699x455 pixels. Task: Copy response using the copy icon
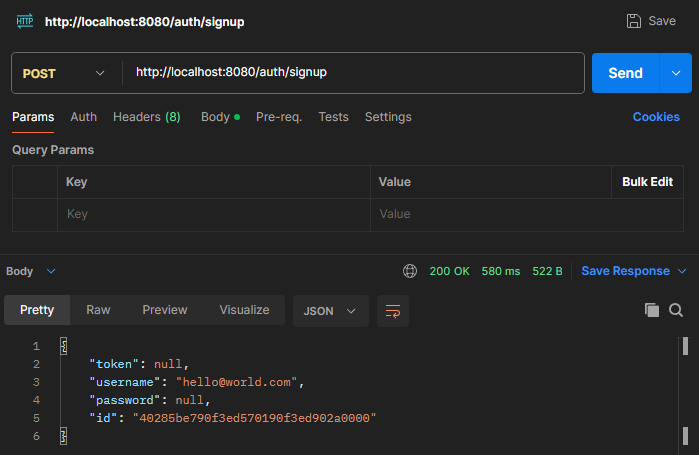click(652, 310)
